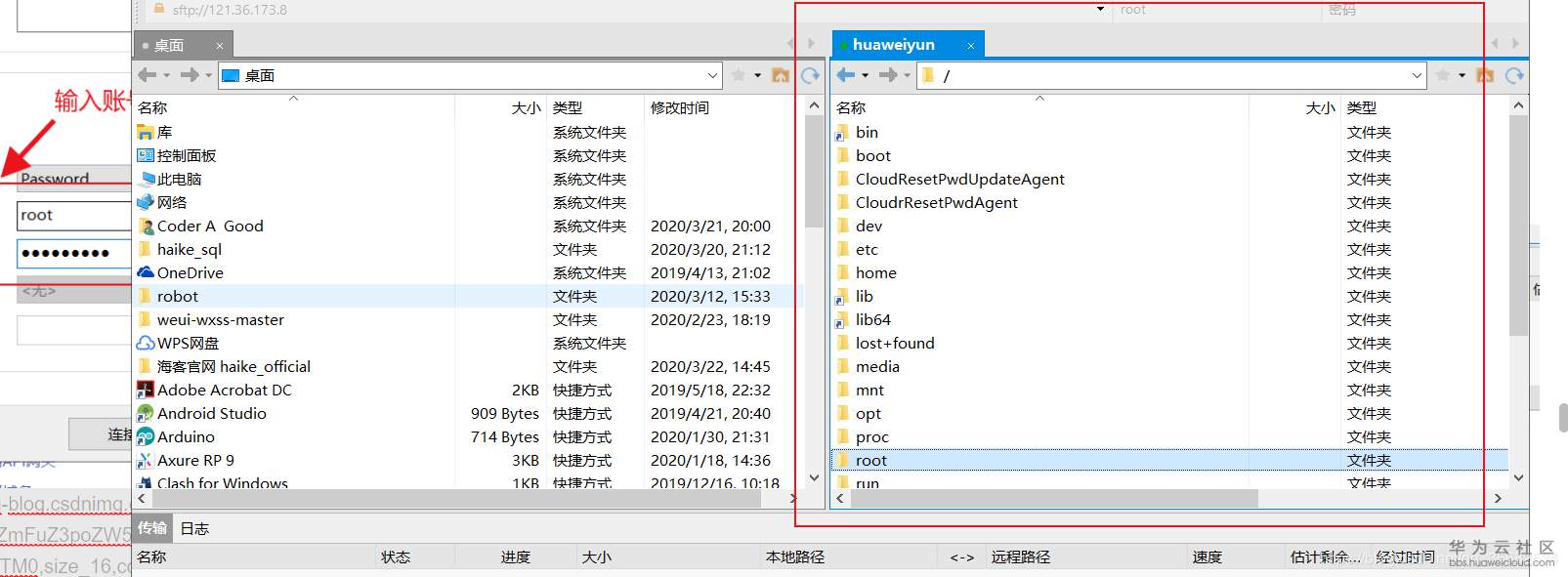The image size is (1568, 577).
Task: Select the robot folder in local list
Action: [x=168, y=296]
